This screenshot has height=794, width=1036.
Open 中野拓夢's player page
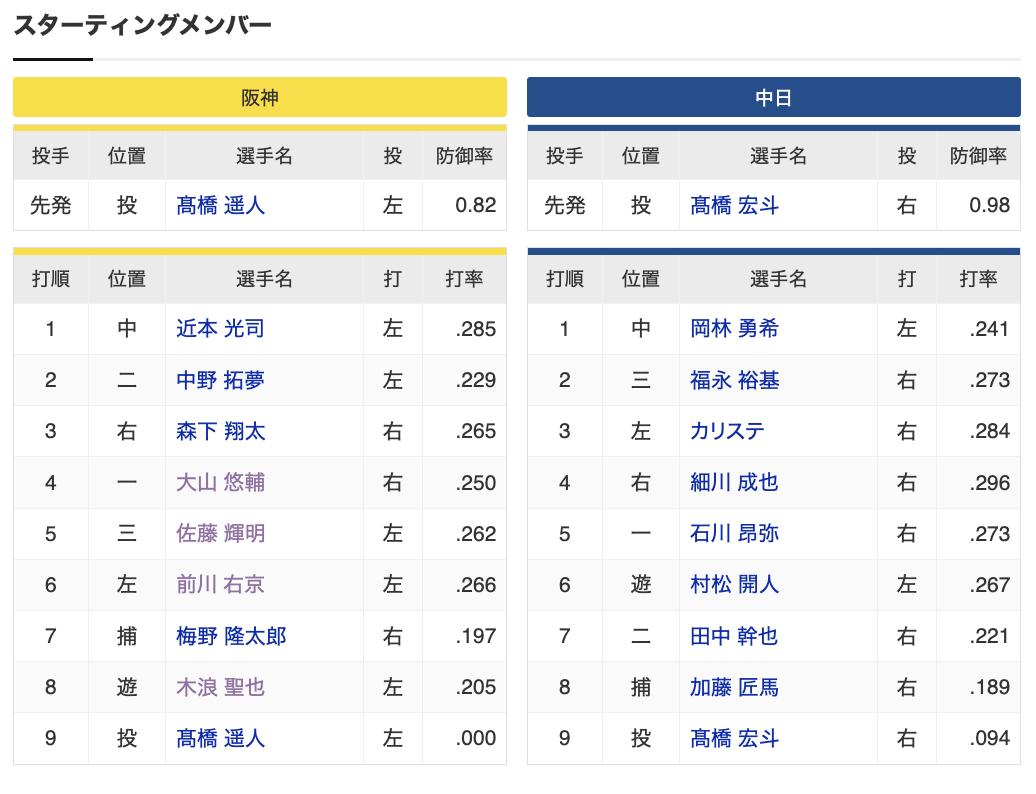[x=221, y=380]
